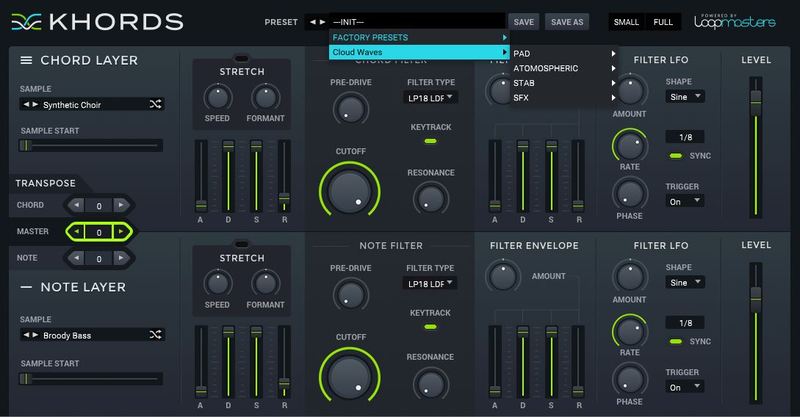Open Chord Filter LFO Shape dropdown
The height and width of the screenshot is (417, 800).
(685, 96)
